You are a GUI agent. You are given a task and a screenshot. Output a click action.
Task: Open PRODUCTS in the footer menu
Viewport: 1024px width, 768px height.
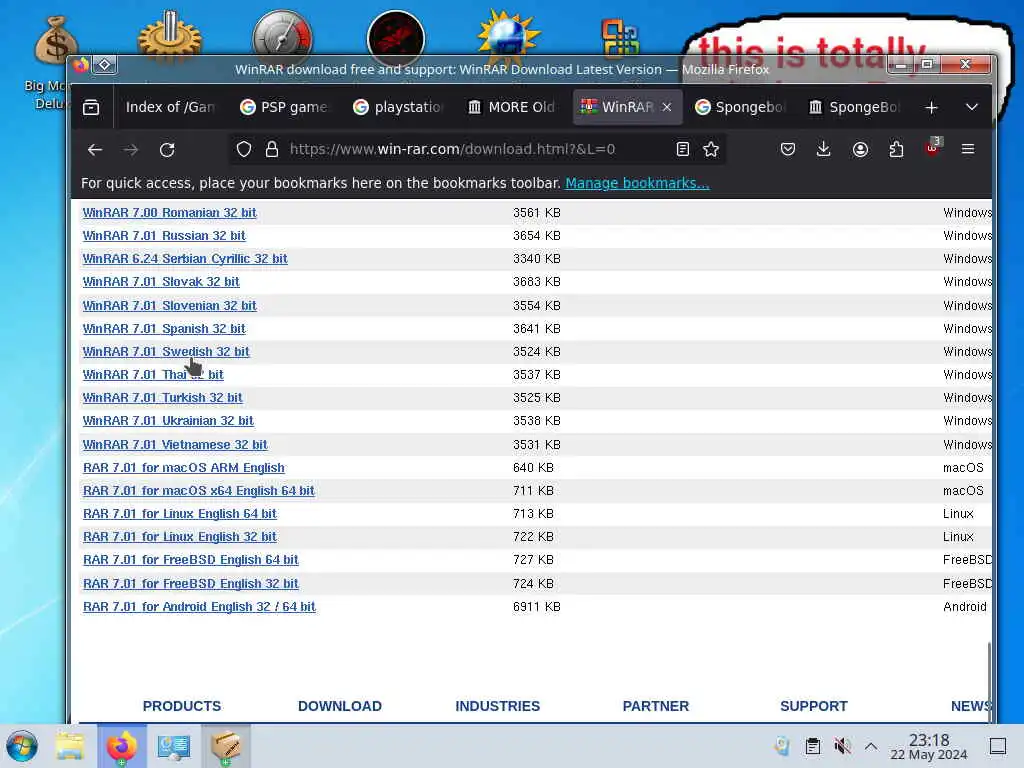(182, 706)
